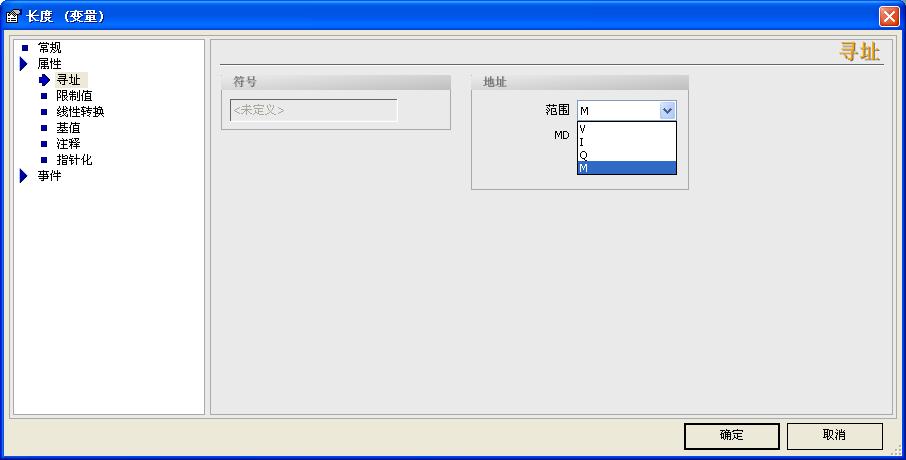The image size is (906, 460).
Task: Close the 长度 (变量) dialog window
Action: 888,16
